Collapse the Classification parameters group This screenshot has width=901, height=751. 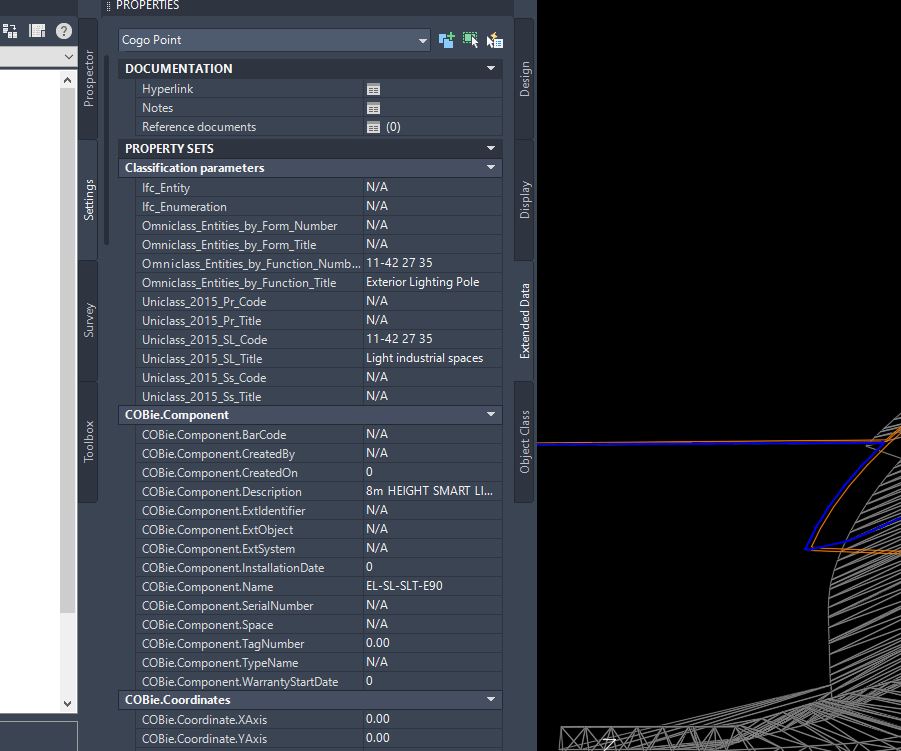[x=491, y=167]
